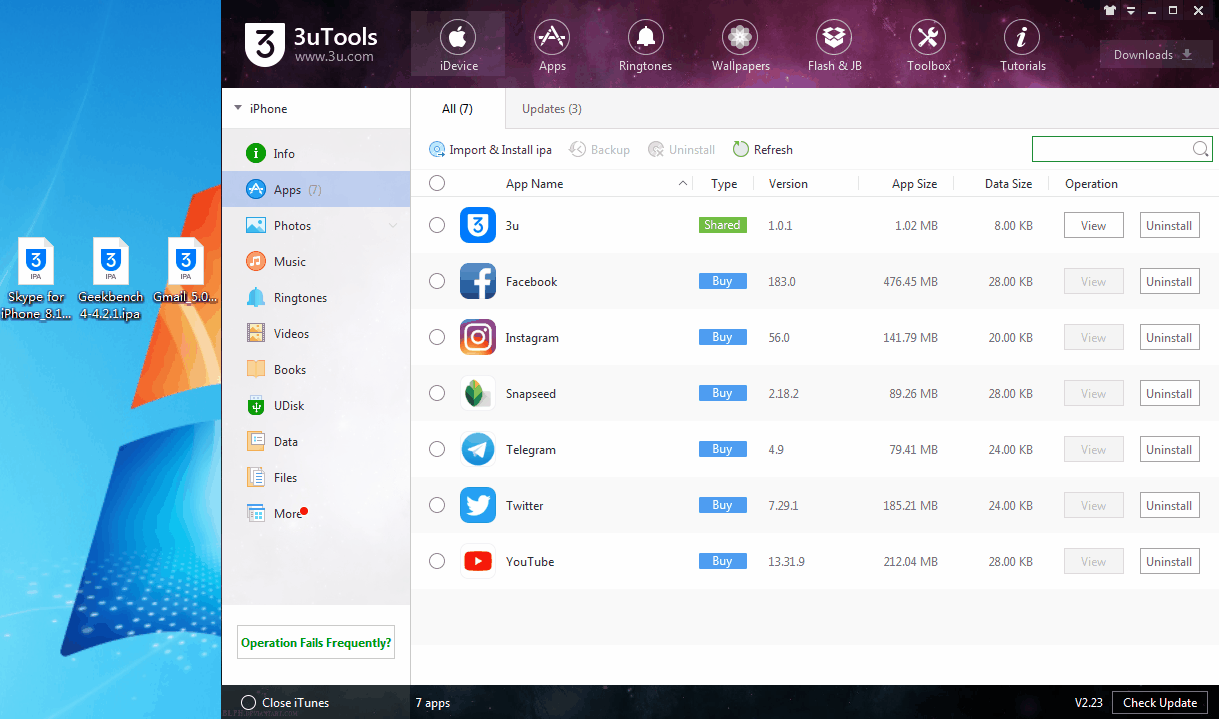Open the Wallpapers section
The height and width of the screenshot is (719, 1219).
740,45
